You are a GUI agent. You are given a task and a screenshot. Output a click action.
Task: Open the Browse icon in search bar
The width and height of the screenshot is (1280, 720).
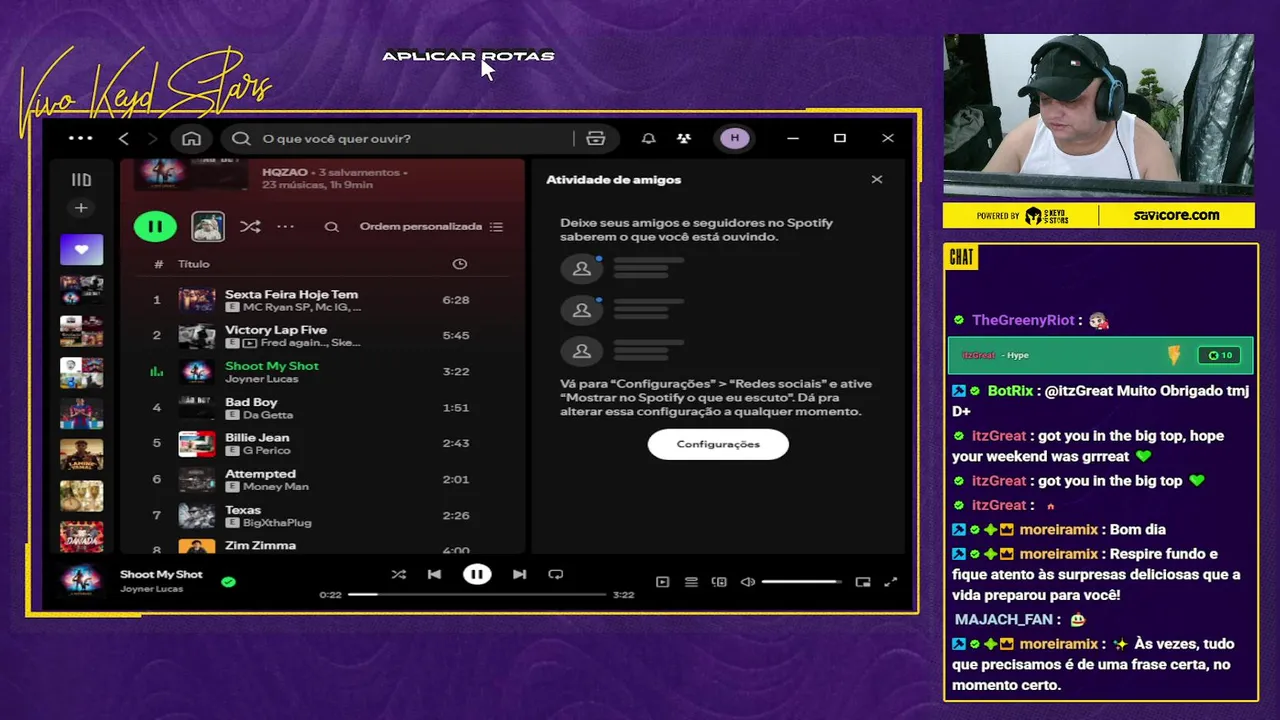596,139
